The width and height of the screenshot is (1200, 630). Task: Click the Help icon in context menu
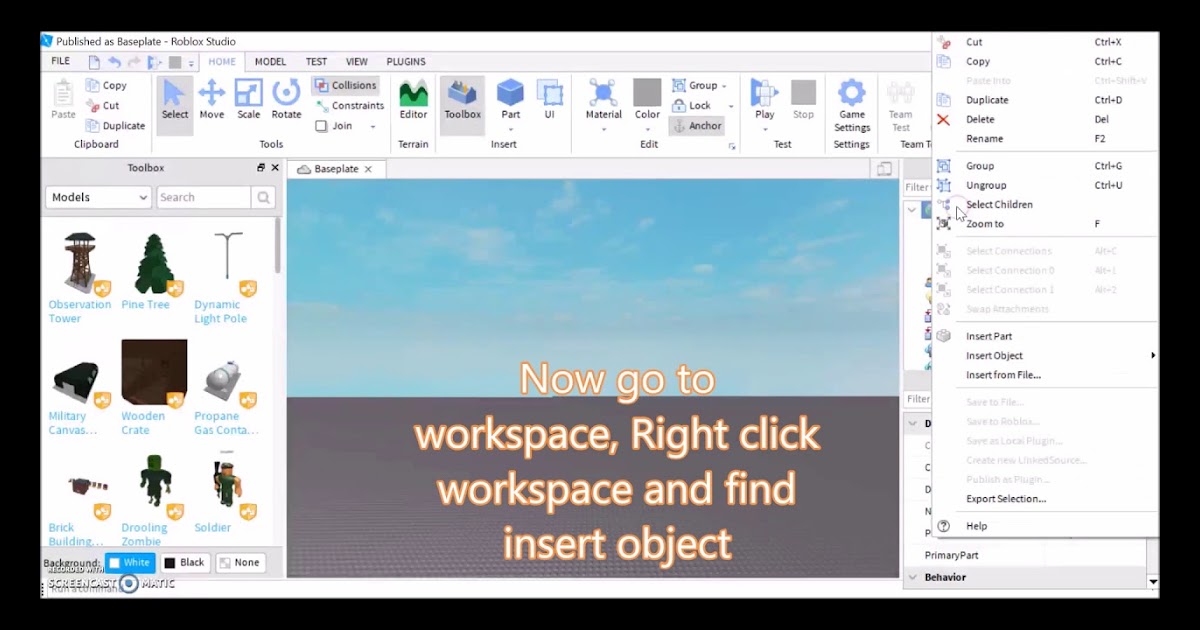943,526
